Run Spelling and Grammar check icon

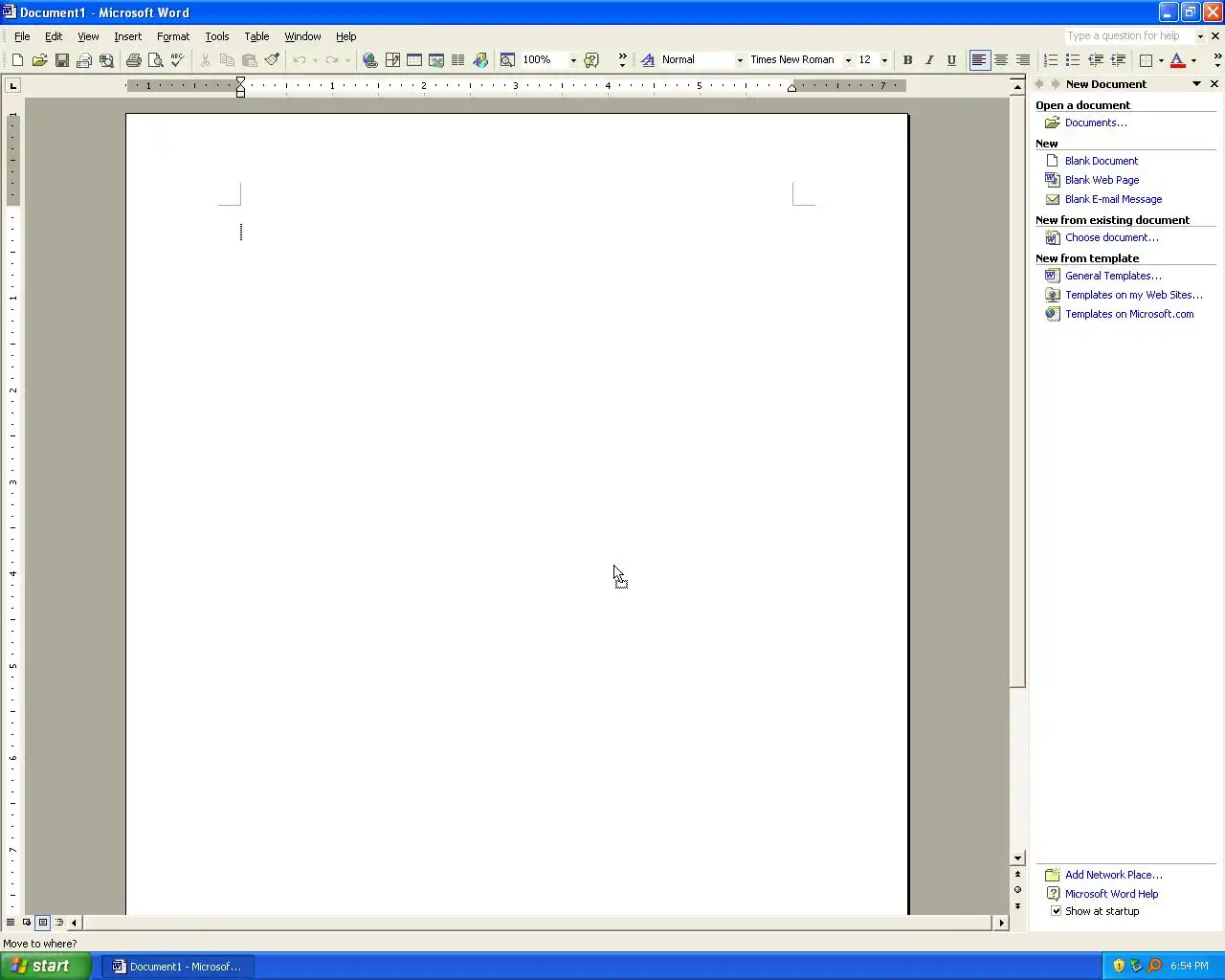tap(177, 60)
